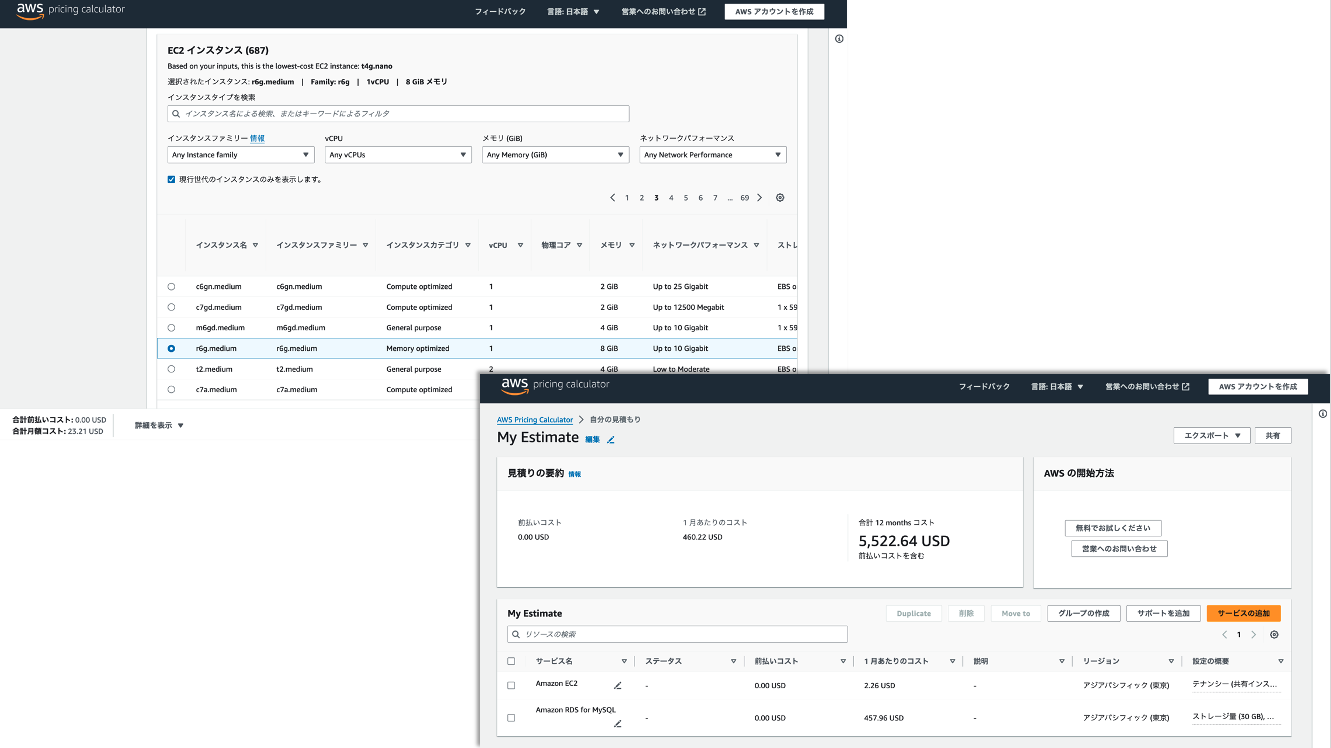The width and height of the screenshot is (1331, 748).
Task: Click next page arrow in My Estimate table
Action: [1253, 635]
